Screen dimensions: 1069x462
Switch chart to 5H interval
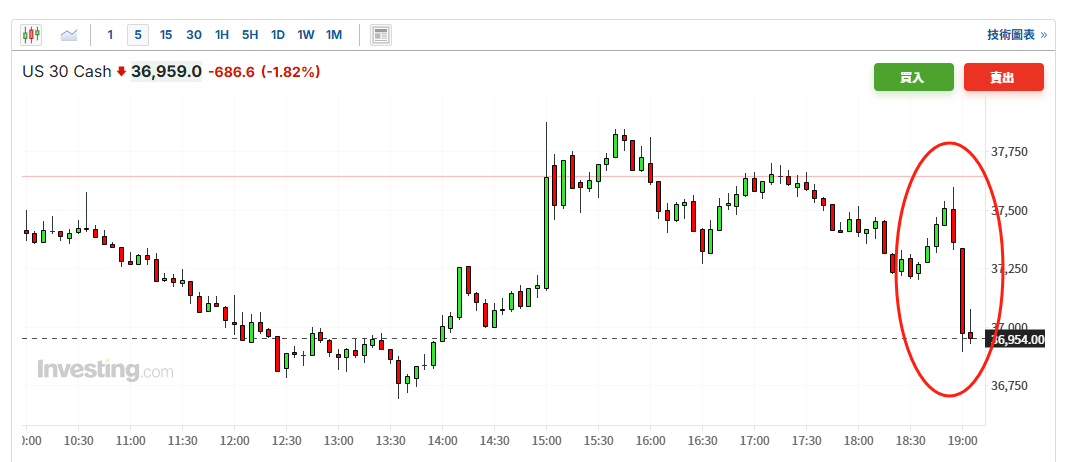(250, 35)
